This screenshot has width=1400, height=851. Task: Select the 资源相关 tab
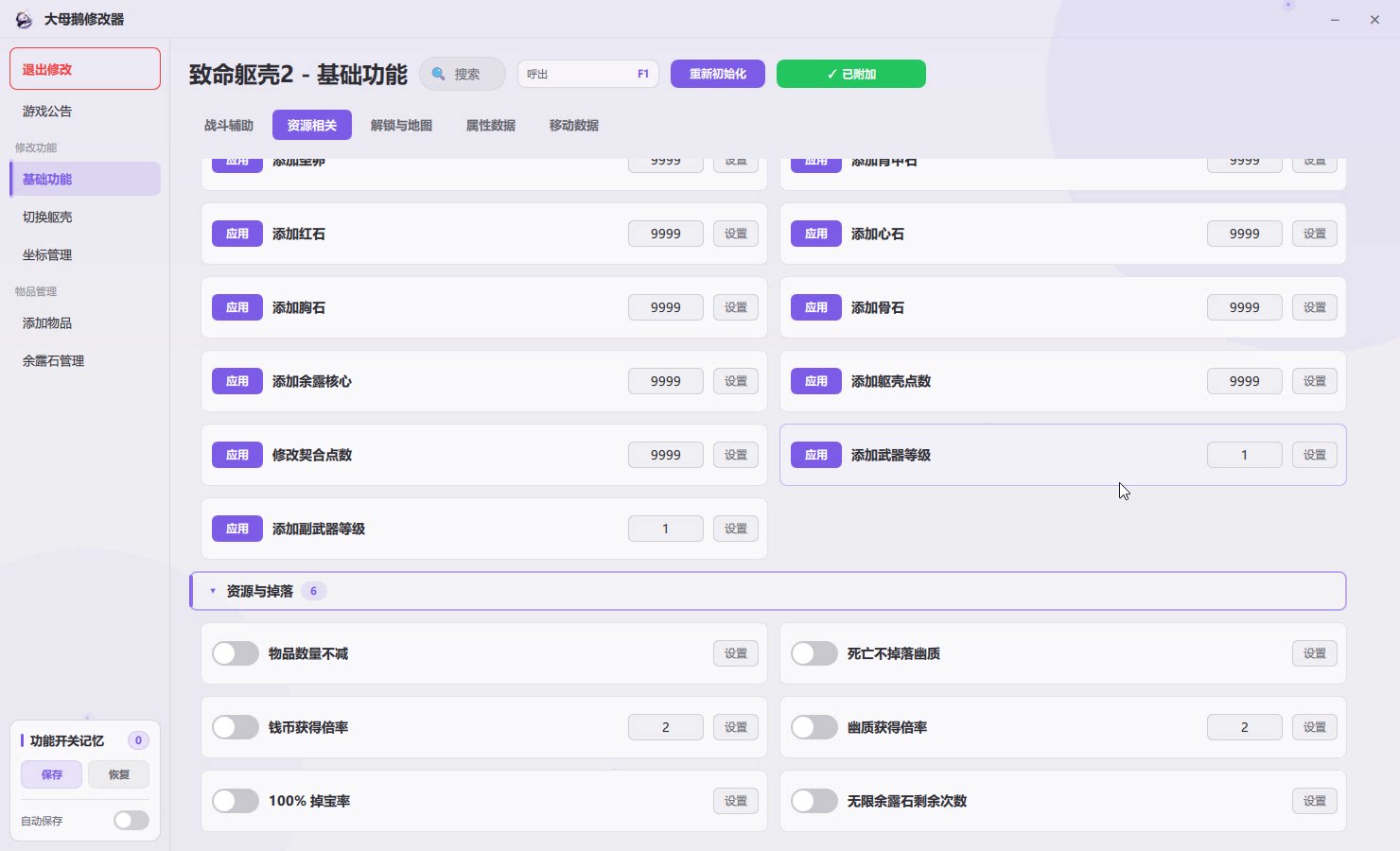tap(312, 125)
